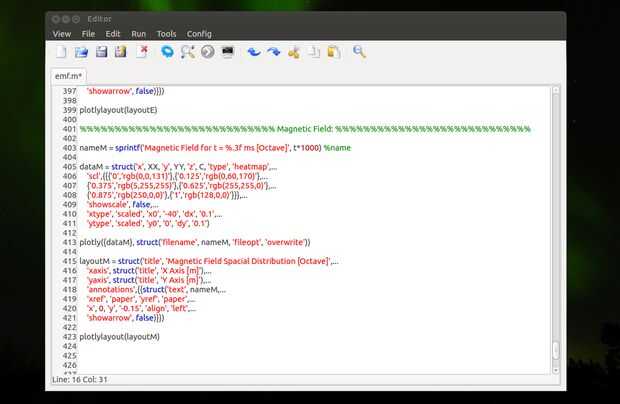Click the magnifier-with-nodes debug icon

click(187, 52)
